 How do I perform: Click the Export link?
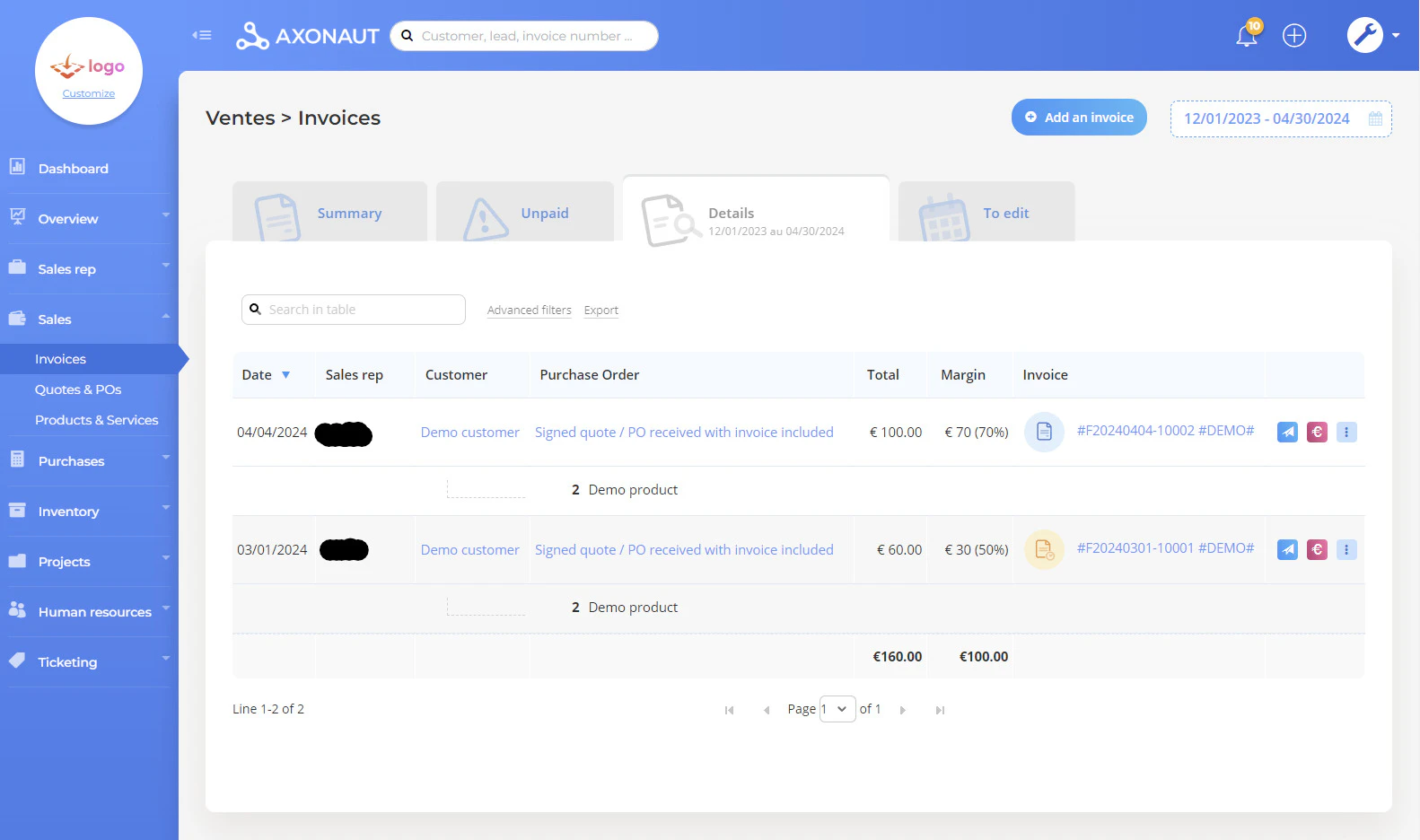tap(601, 311)
